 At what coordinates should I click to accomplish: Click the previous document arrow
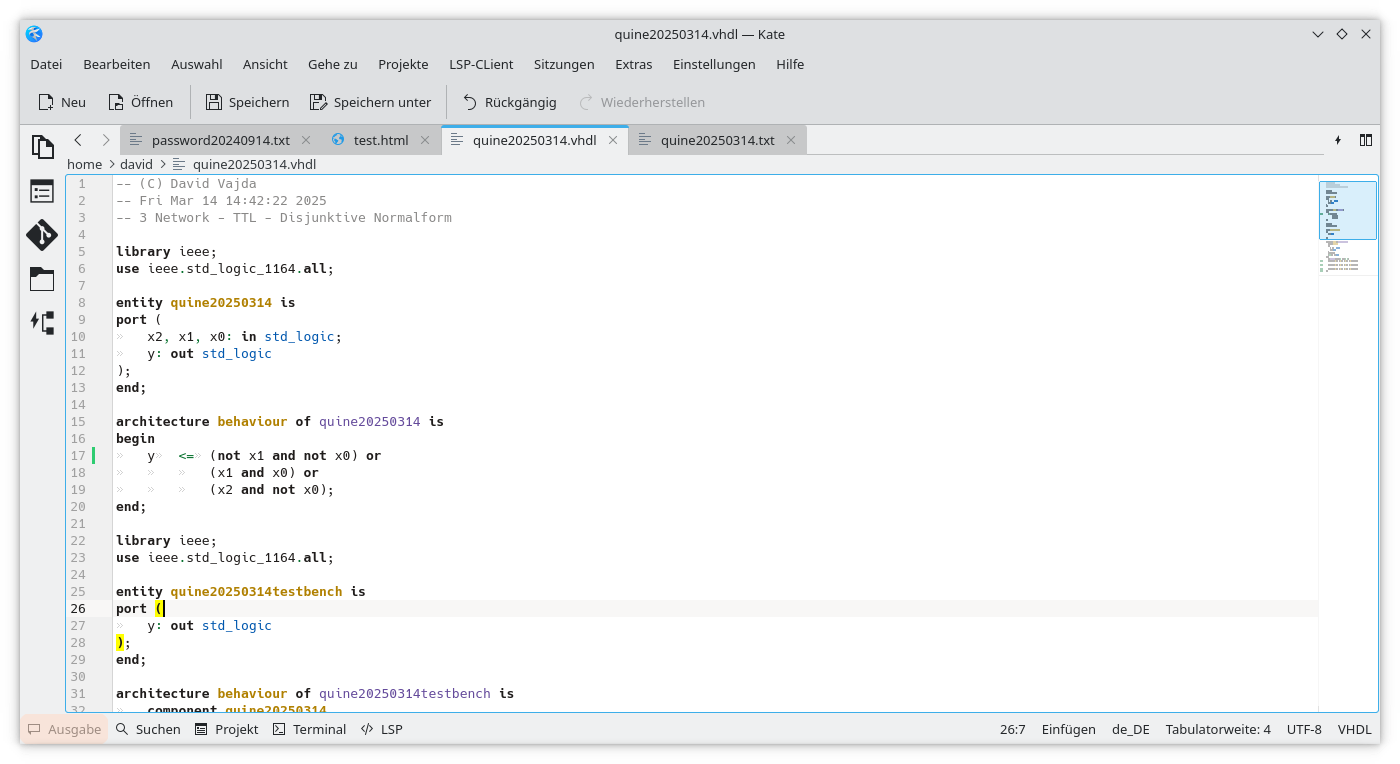pyautogui.click(x=78, y=140)
